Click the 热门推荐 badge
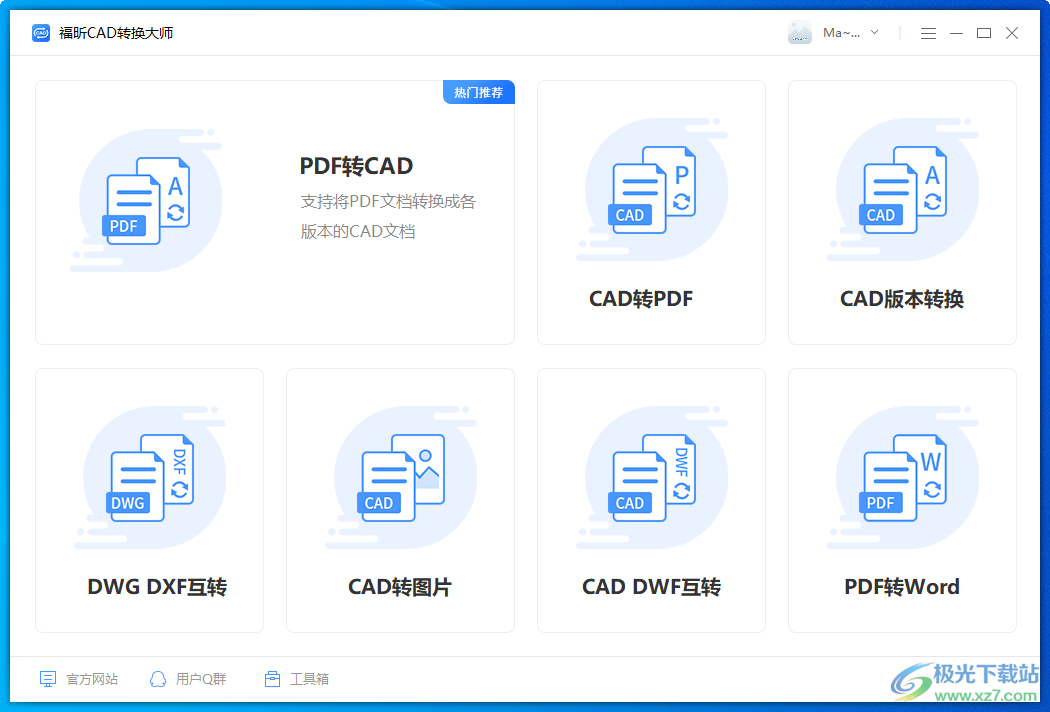Image resolution: width=1050 pixels, height=712 pixels. 479,91
